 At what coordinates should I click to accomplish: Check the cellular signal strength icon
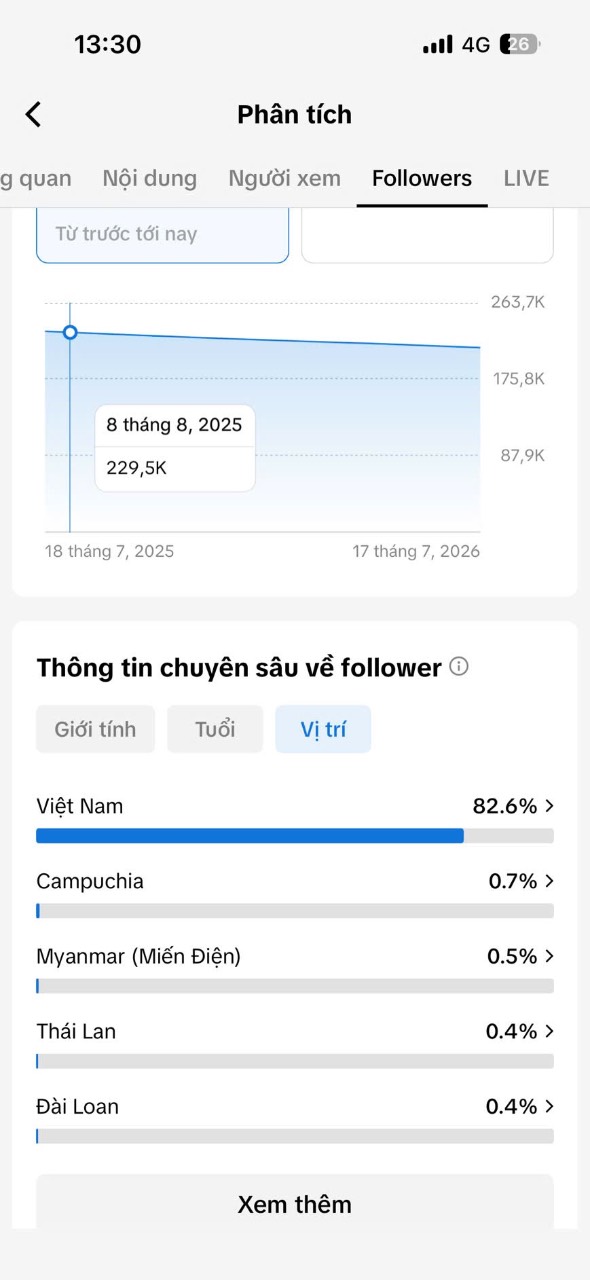pos(437,45)
